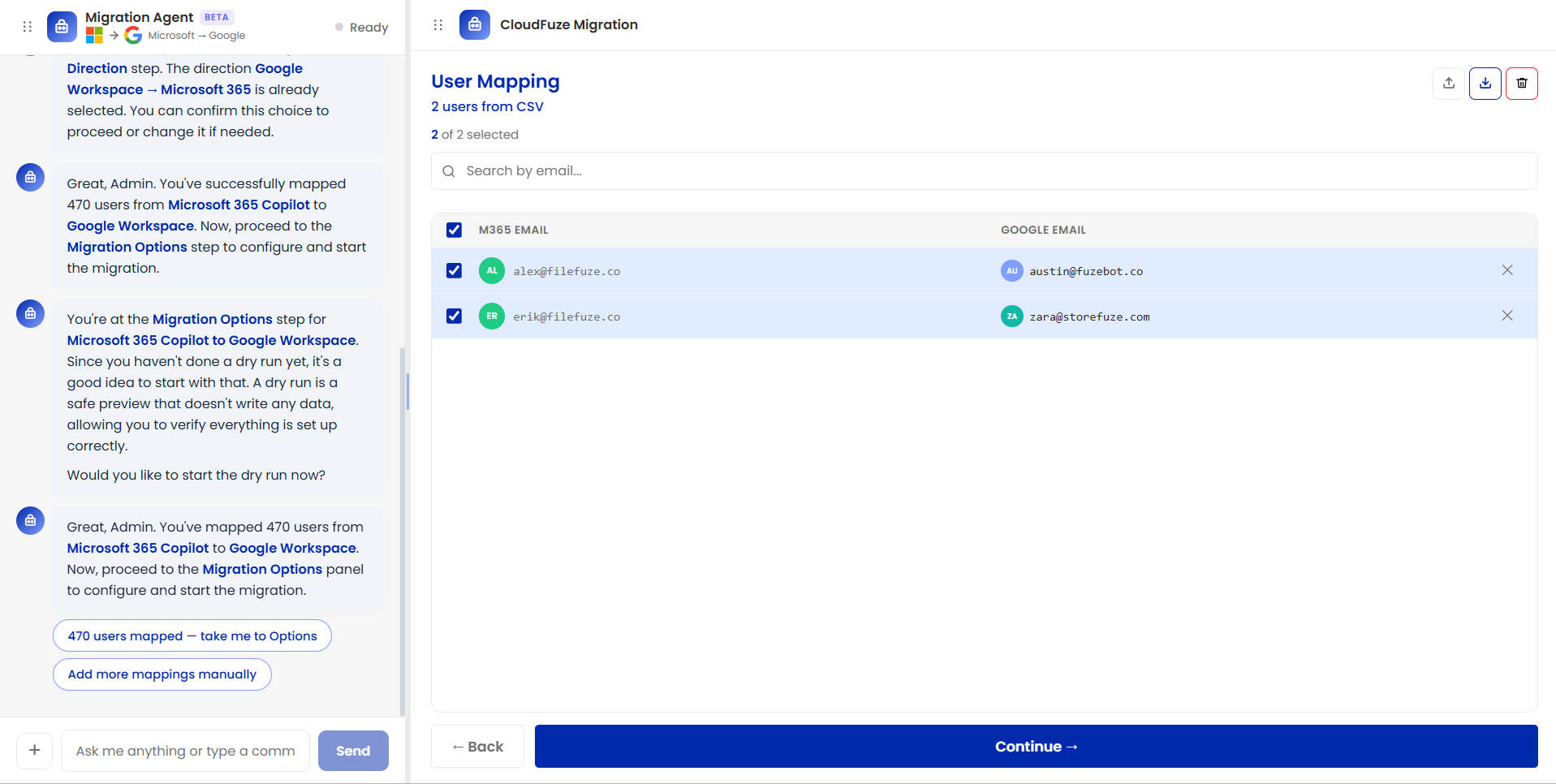
Task: Toggle the select-all checkbox in the table header
Action: click(x=454, y=230)
